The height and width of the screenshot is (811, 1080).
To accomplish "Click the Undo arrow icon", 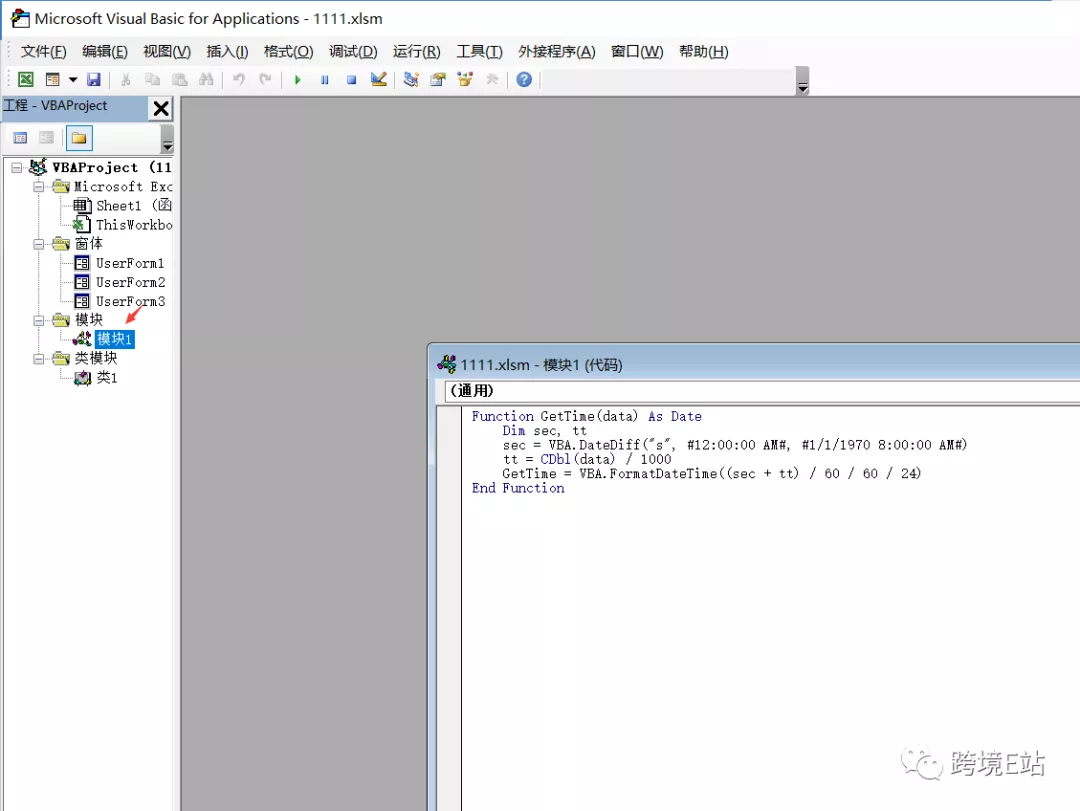I will point(238,79).
